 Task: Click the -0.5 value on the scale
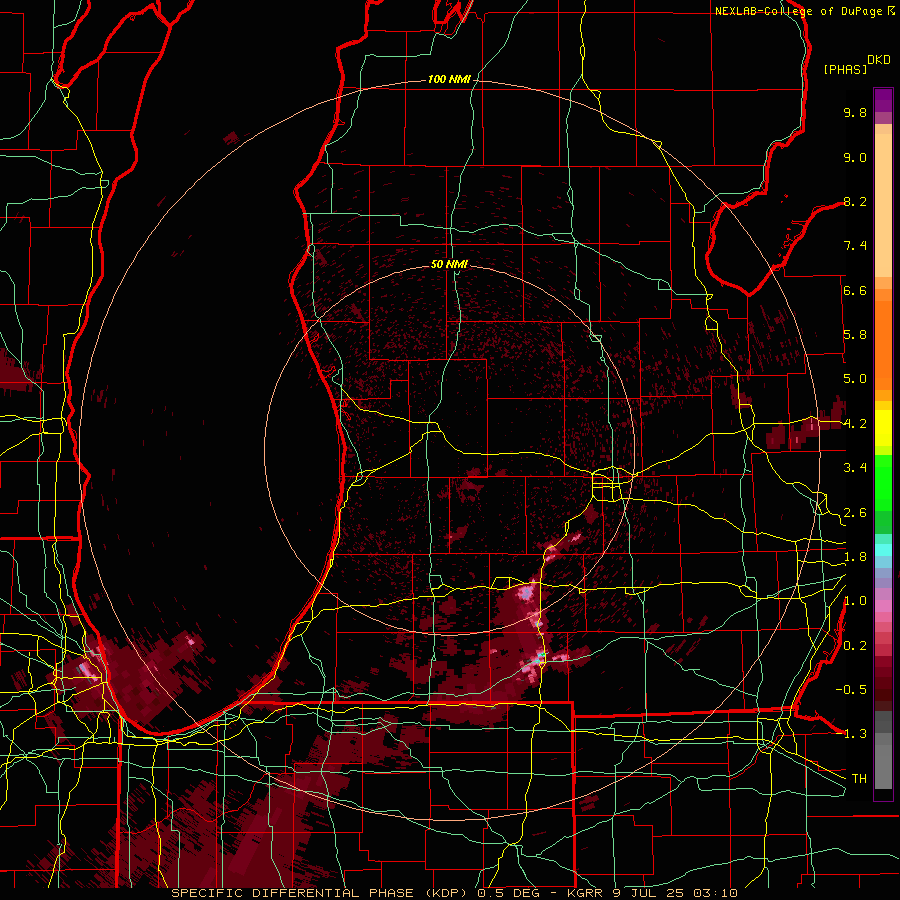click(852, 690)
